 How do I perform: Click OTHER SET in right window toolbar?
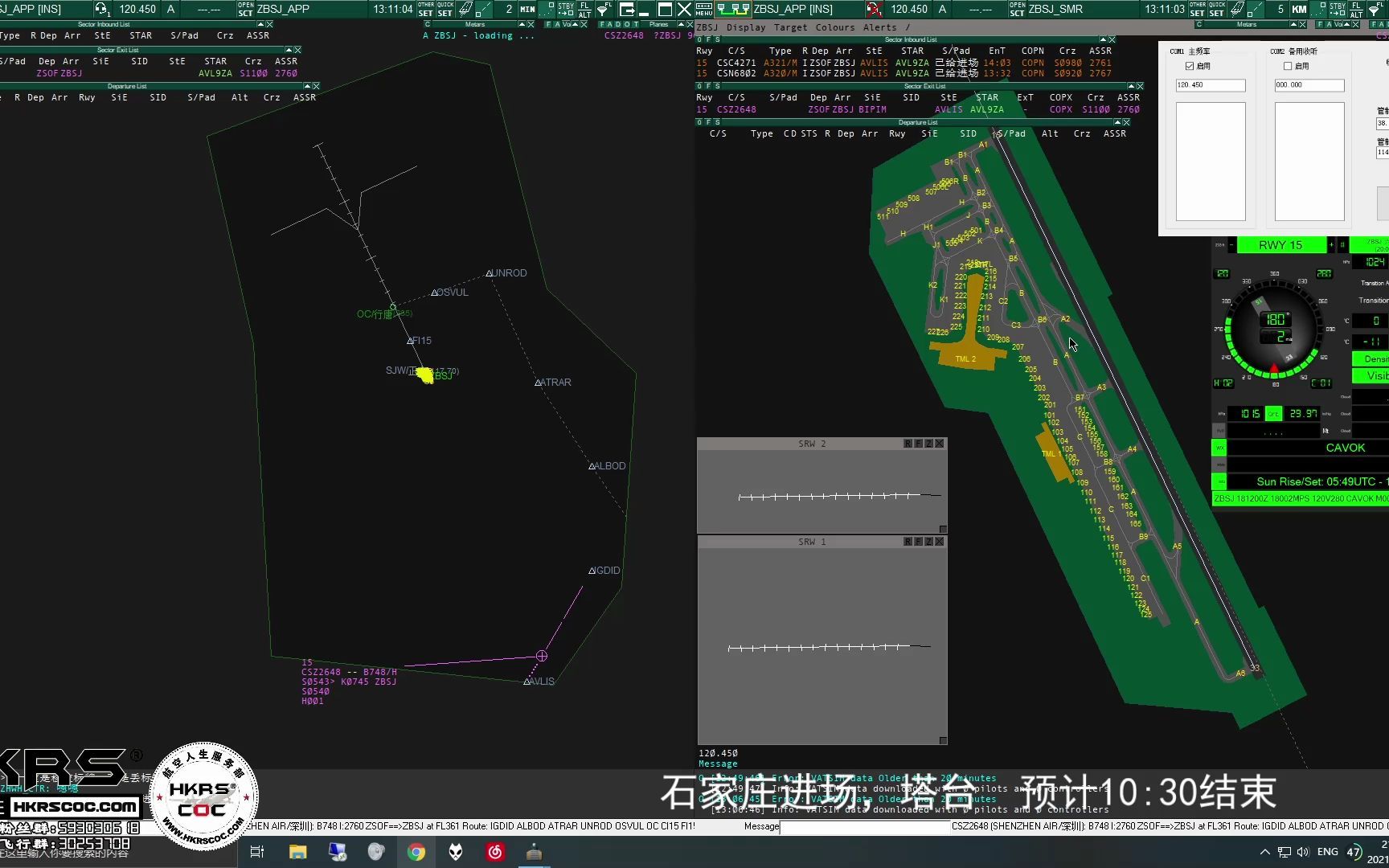[1198, 9]
